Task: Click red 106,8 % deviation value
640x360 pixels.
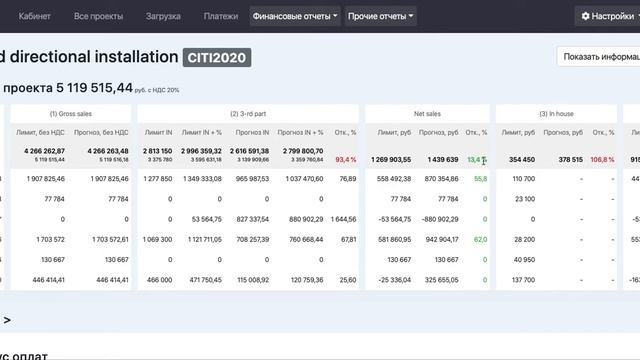Action: tap(602, 160)
